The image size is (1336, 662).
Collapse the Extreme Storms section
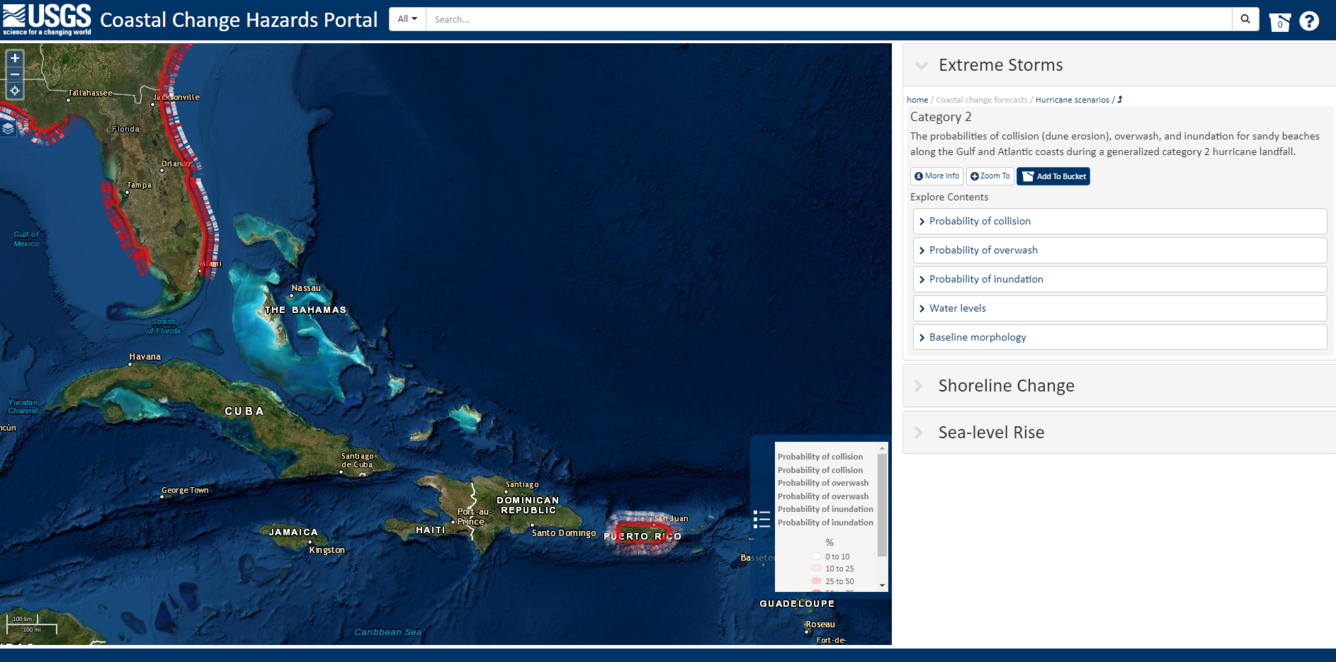click(x=921, y=65)
